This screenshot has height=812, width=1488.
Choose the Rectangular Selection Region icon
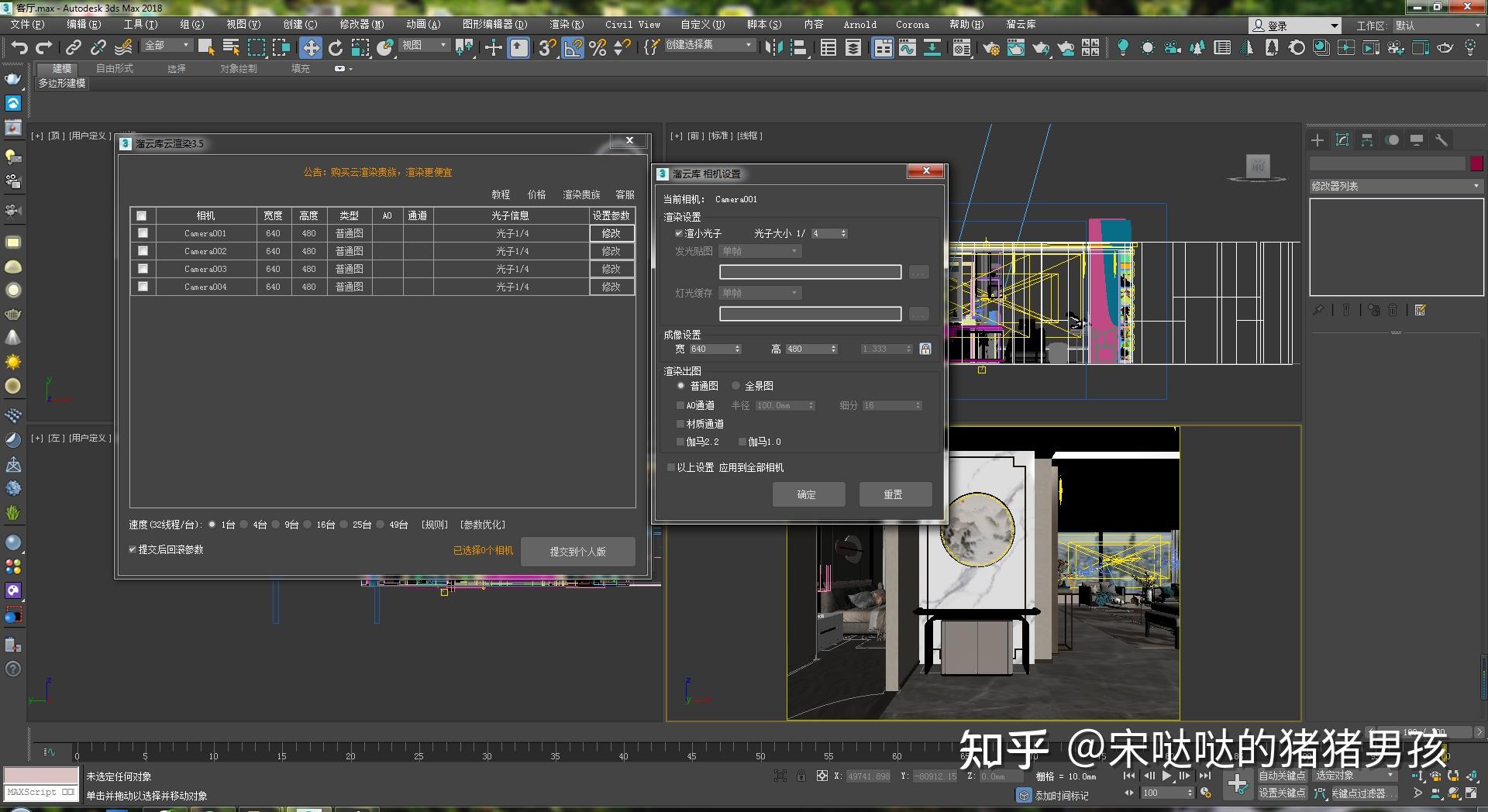(x=256, y=47)
